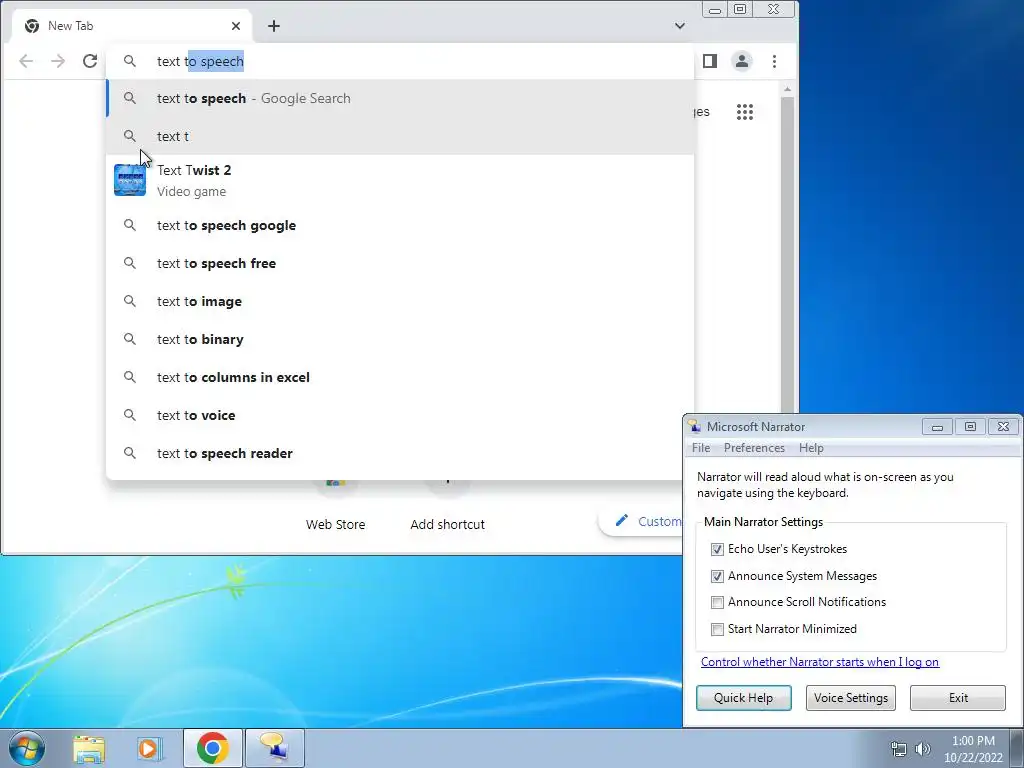Pick 'text to speech free' suggestion
Screen dimensions: 1024x768
pyautogui.click(x=400, y=263)
